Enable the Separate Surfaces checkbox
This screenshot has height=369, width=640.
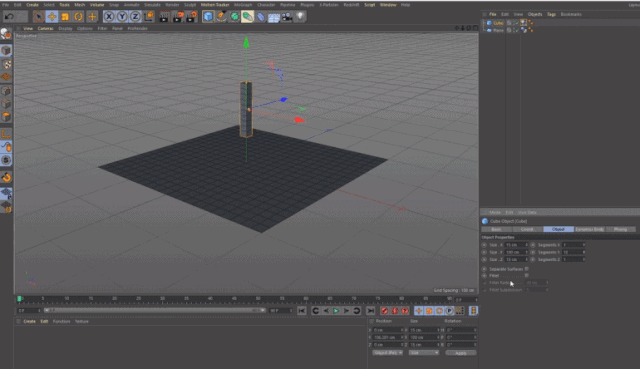coord(527,269)
